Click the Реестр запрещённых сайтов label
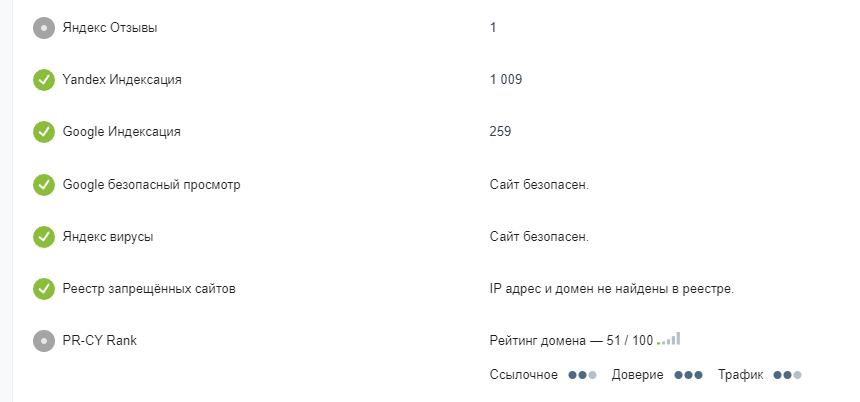The height and width of the screenshot is (402, 860). [149, 289]
